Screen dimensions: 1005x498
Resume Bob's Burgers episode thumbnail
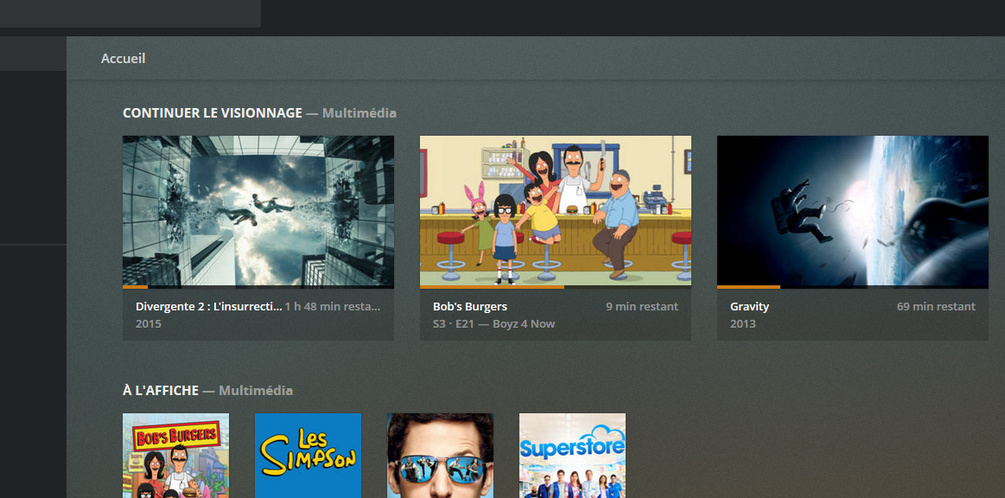555,210
